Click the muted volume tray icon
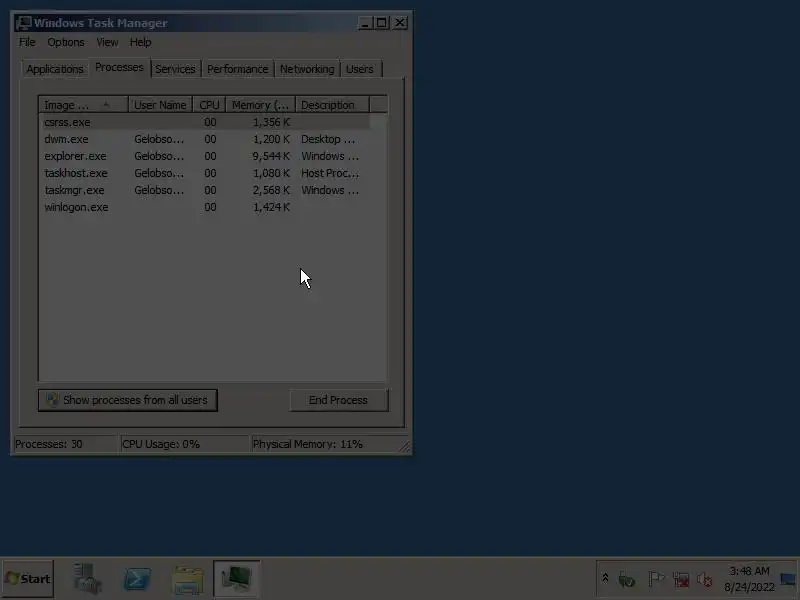 [705, 580]
